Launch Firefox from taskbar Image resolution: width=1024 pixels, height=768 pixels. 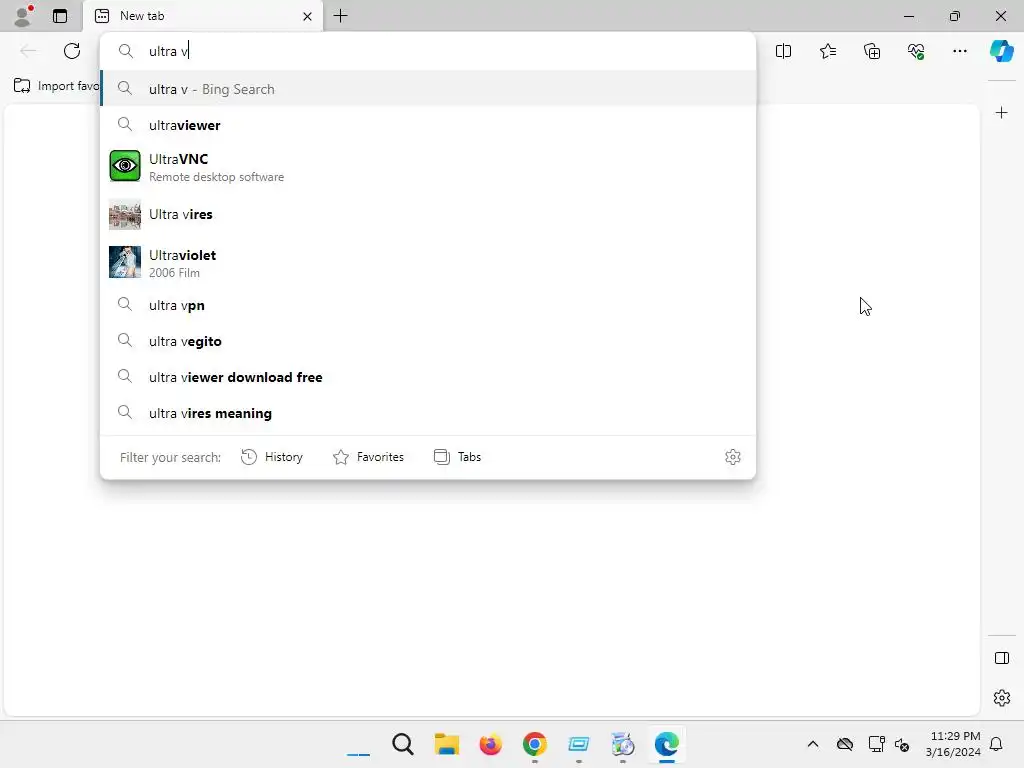(x=490, y=744)
